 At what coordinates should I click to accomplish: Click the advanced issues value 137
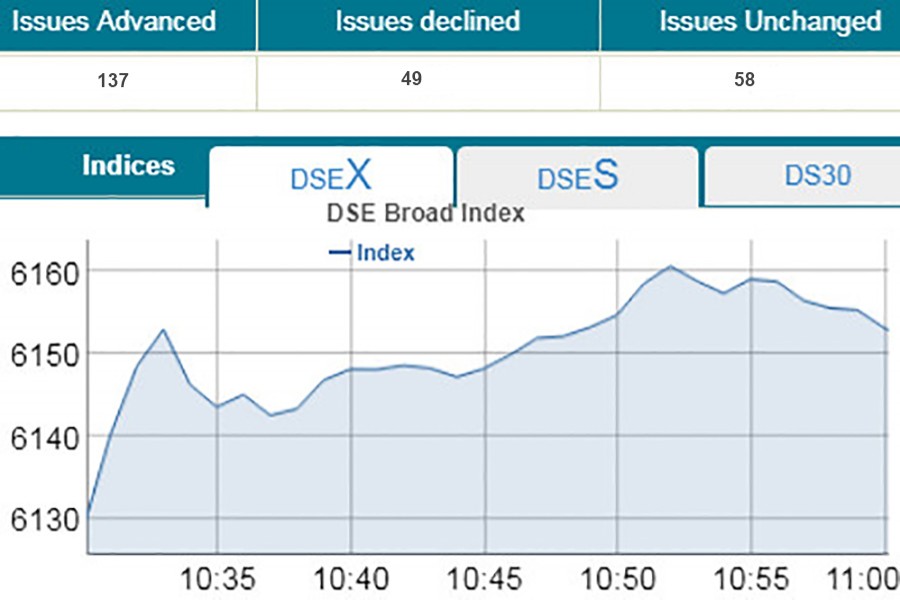coord(113,81)
